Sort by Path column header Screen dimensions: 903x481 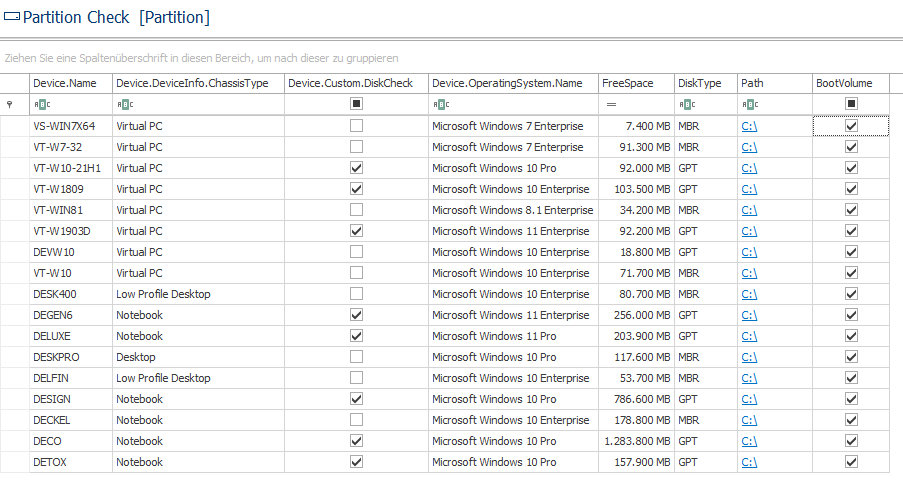point(775,83)
